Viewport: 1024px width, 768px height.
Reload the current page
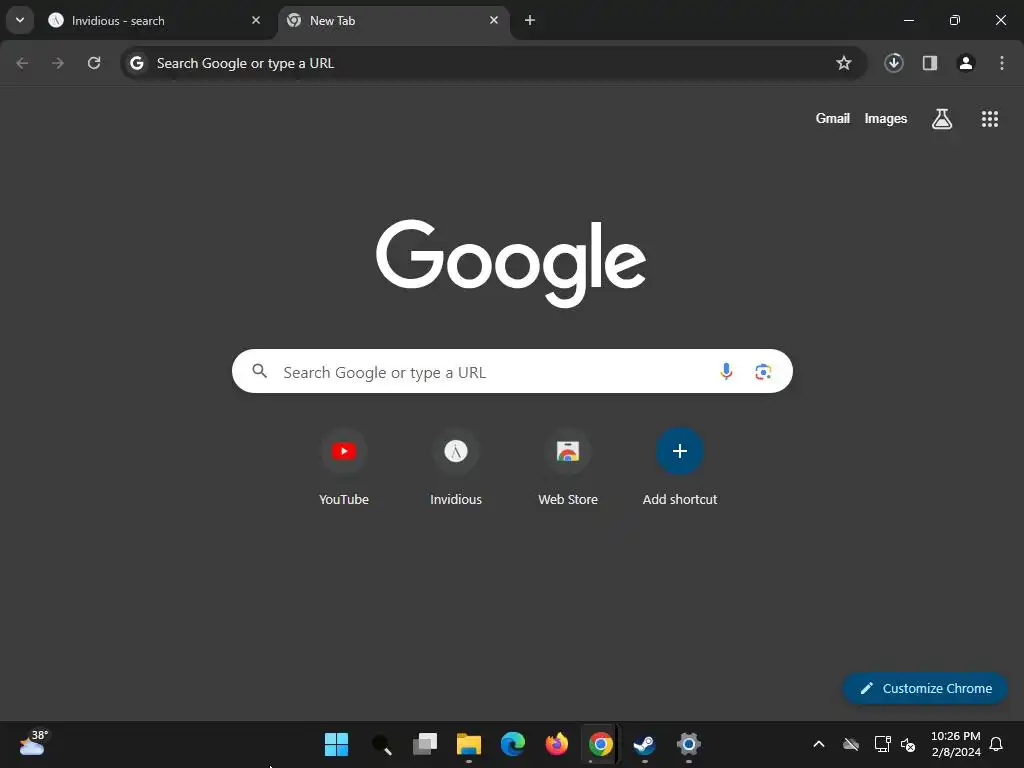coord(94,63)
